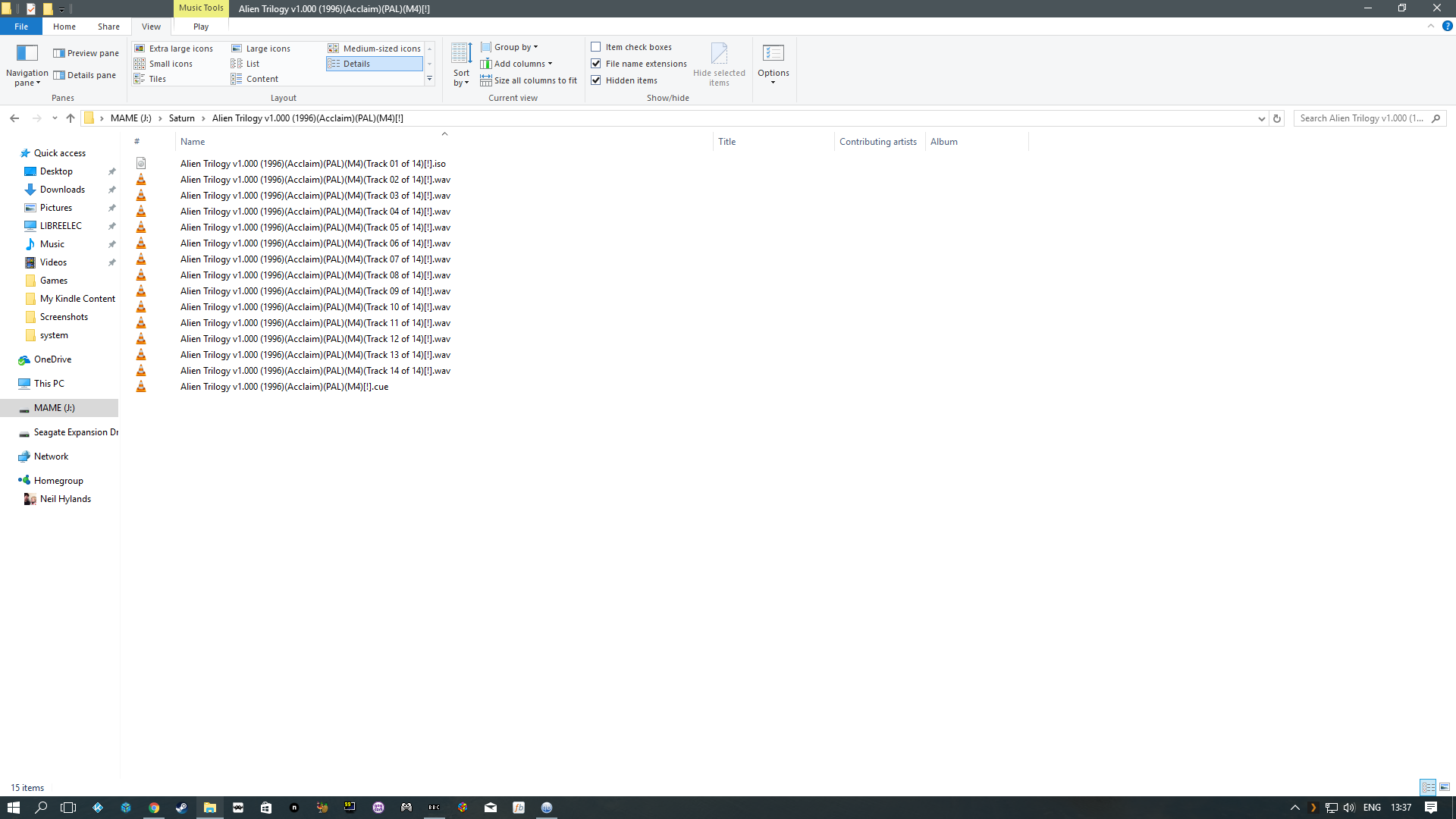Open My Kindle Content folder
This screenshot has width=1456, height=819.
(x=77, y=299)
